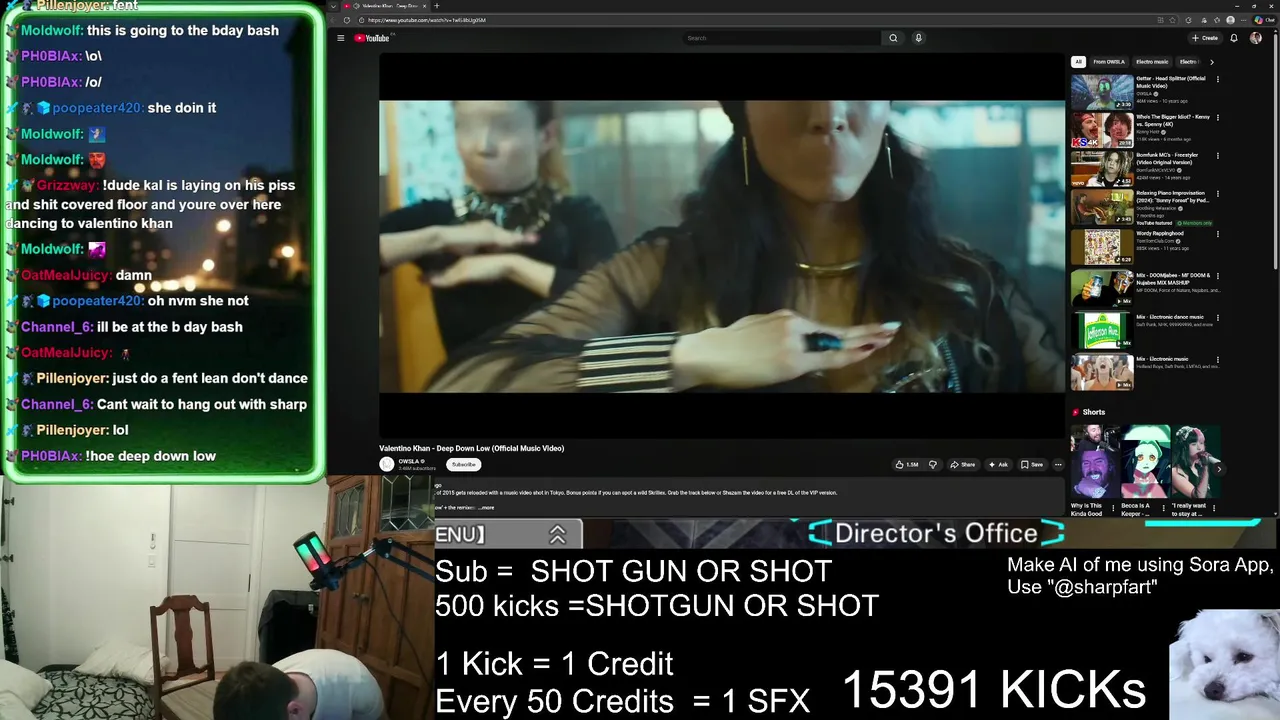This screenshot has width=1280, height=720.
Task: Open options menu for DOOMjabes mix
Action: point(1218,276)
